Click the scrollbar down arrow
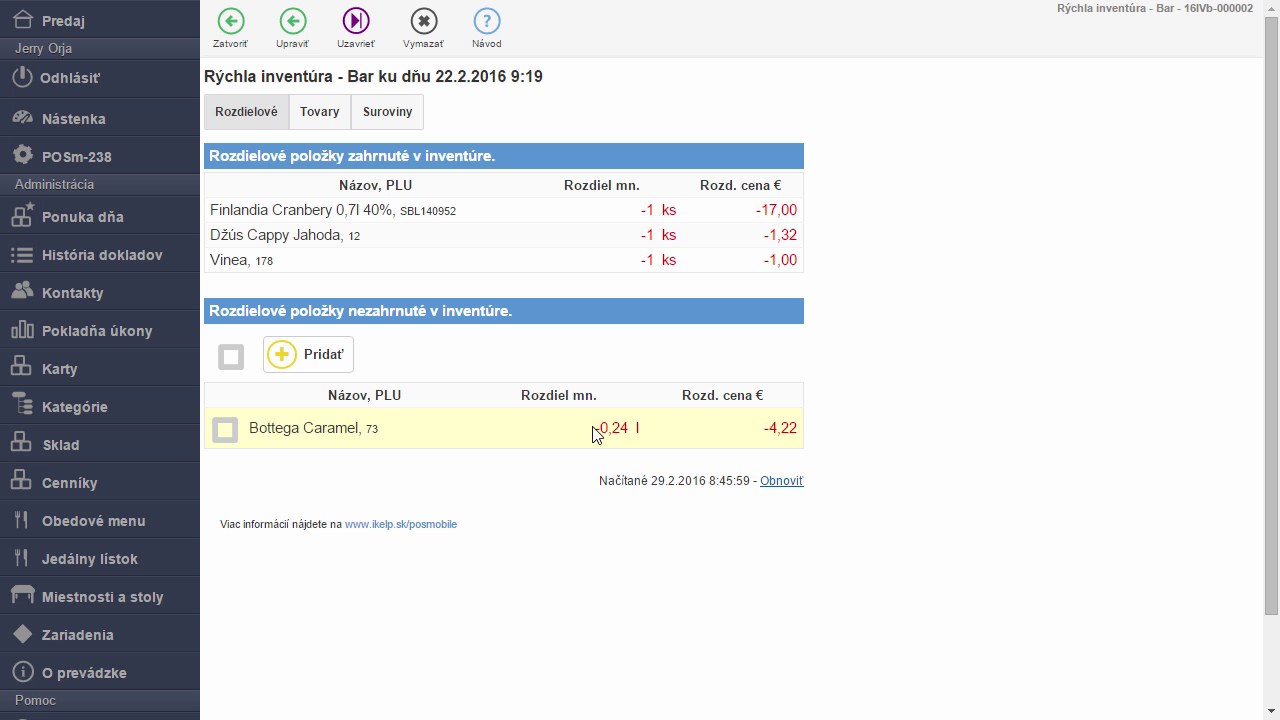The width and height of the screenshot is (1280, 720). point(1272,712)
